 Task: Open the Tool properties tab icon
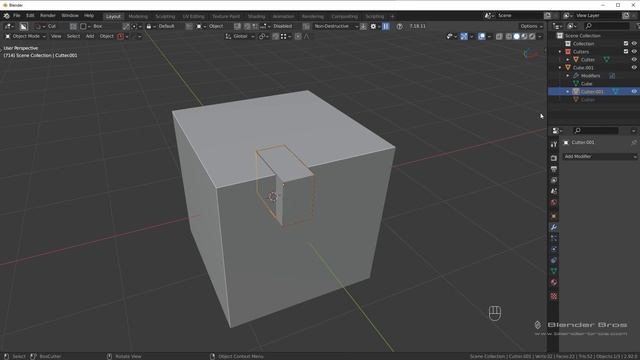point(554,144)
